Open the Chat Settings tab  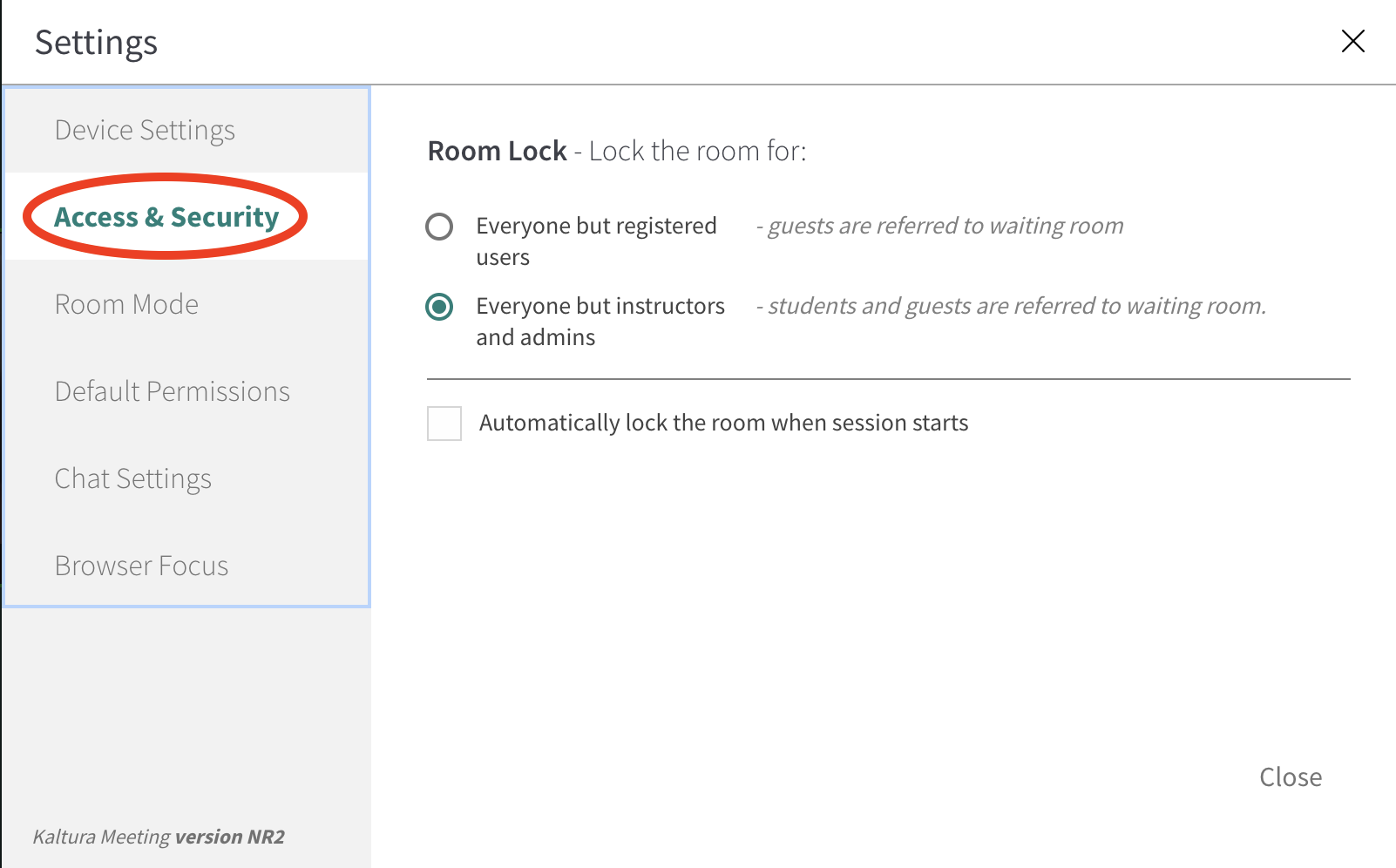point(132,478)
